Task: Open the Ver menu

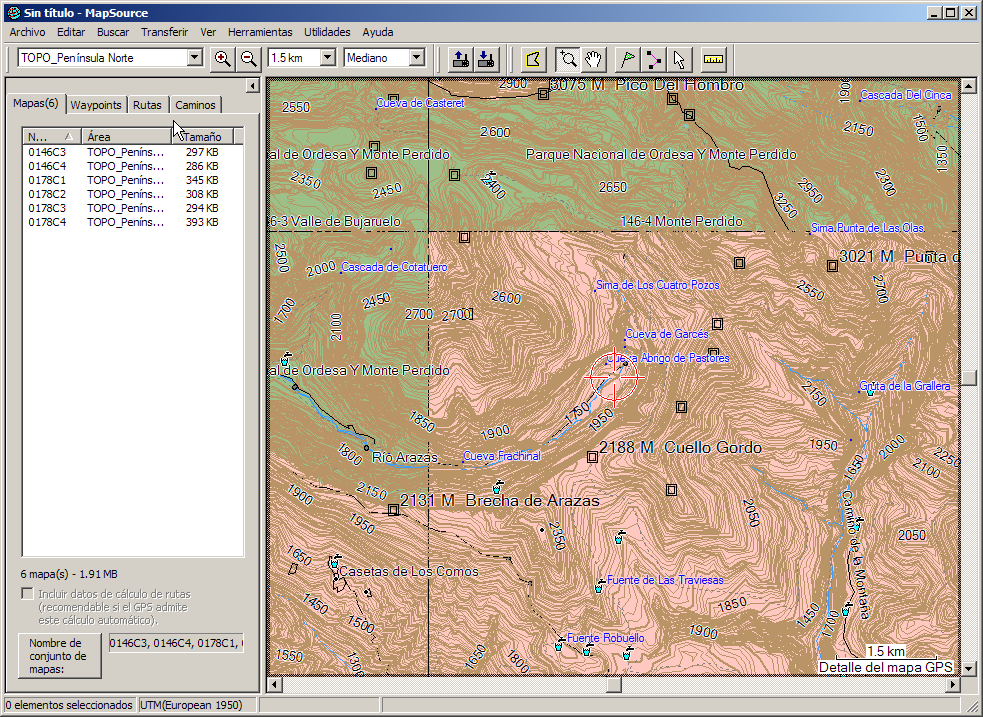Action: (x=208, y=32)
